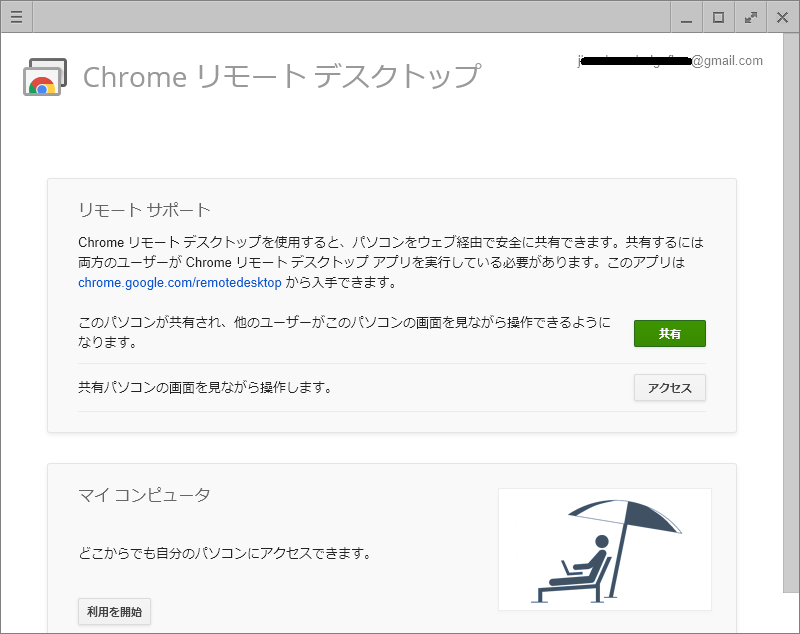Click the Chrome Remote Desktop logo icon
800x634 pixels.
(45, 77)
